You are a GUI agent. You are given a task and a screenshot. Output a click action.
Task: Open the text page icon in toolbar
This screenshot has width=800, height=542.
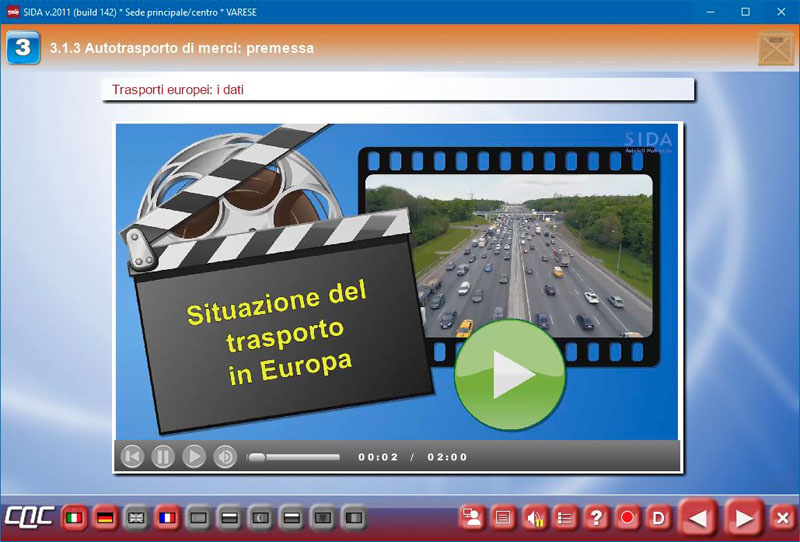503,518
